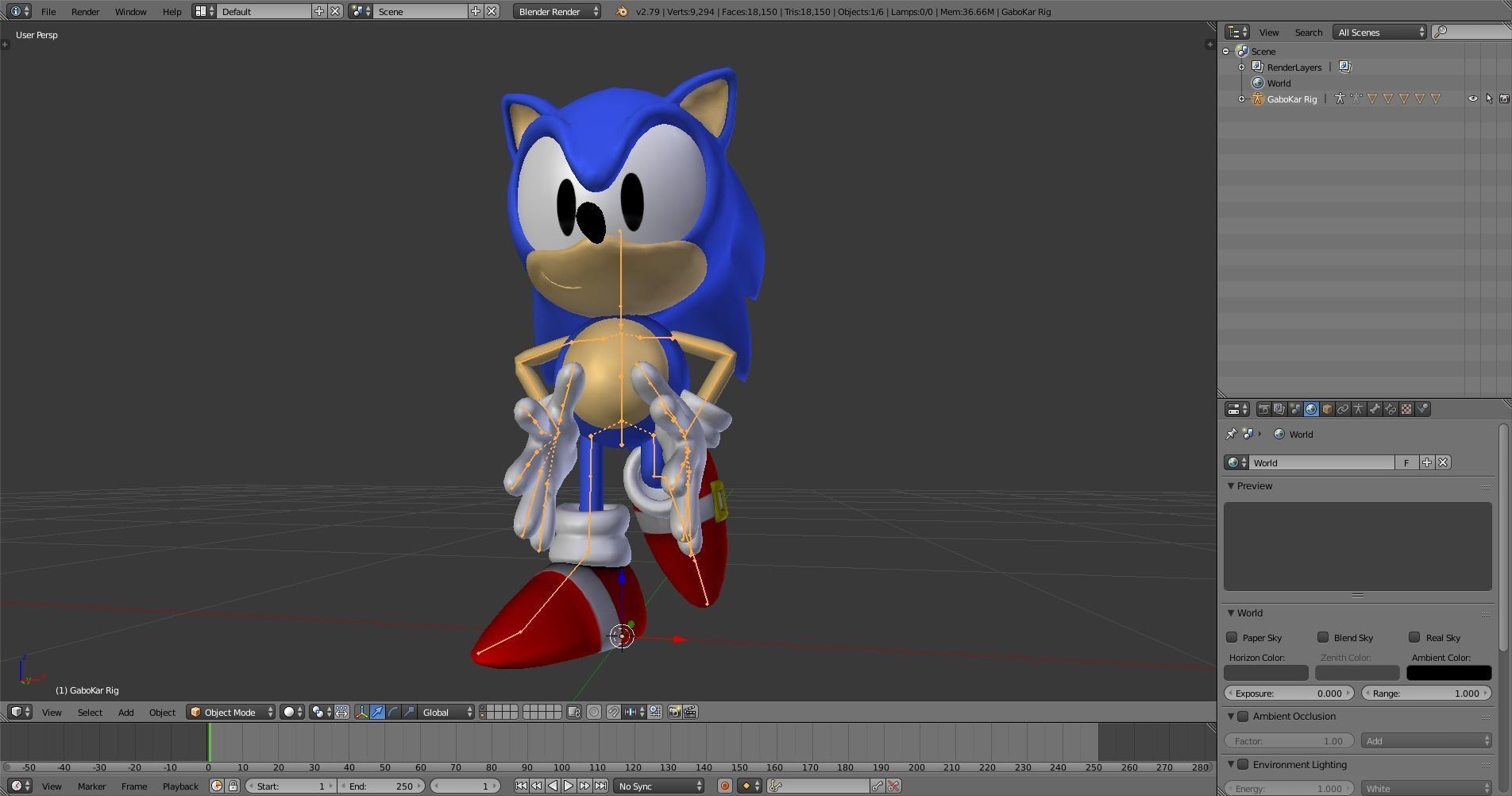The height and width of the screenshot is (796, 1512).
Task: Play animation forward in timeline
Action: [569, 786]
